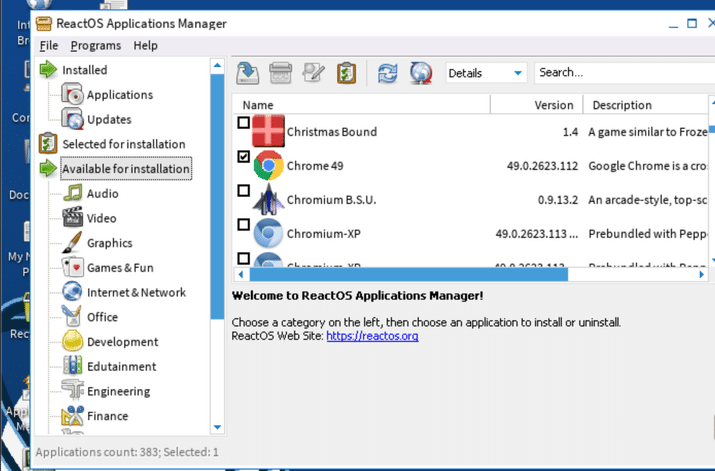Viewport: 715px width, 471px height.
Task: Open the Details view dropdown
Action: pyautogui.click(x=486, y=73)
